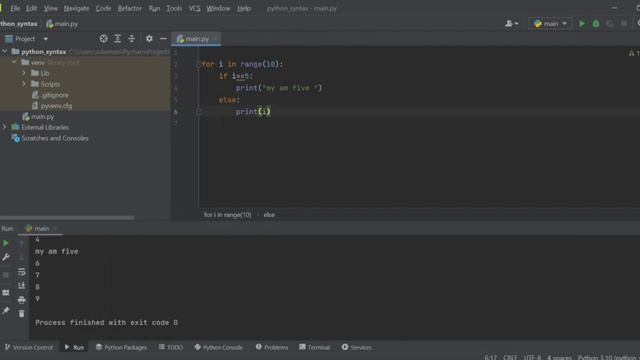Image resolution: width=640 pixels, height=360 pixels.
Task: Toggle soft-wrap in Run console
Action: (22, 272)
